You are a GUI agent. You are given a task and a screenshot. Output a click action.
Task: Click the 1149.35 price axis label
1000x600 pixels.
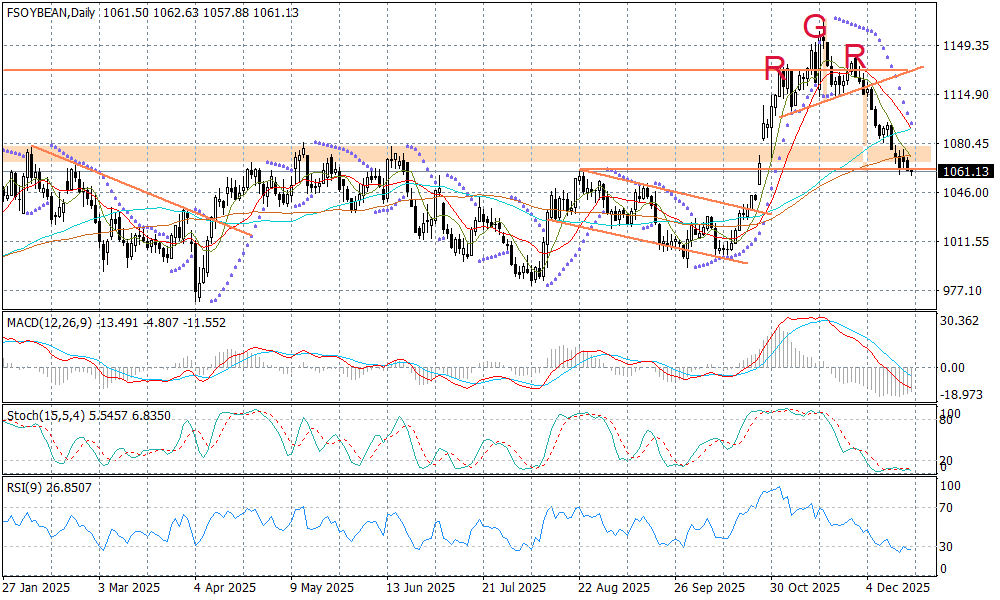pyautogui.click(x=966, y=46)
